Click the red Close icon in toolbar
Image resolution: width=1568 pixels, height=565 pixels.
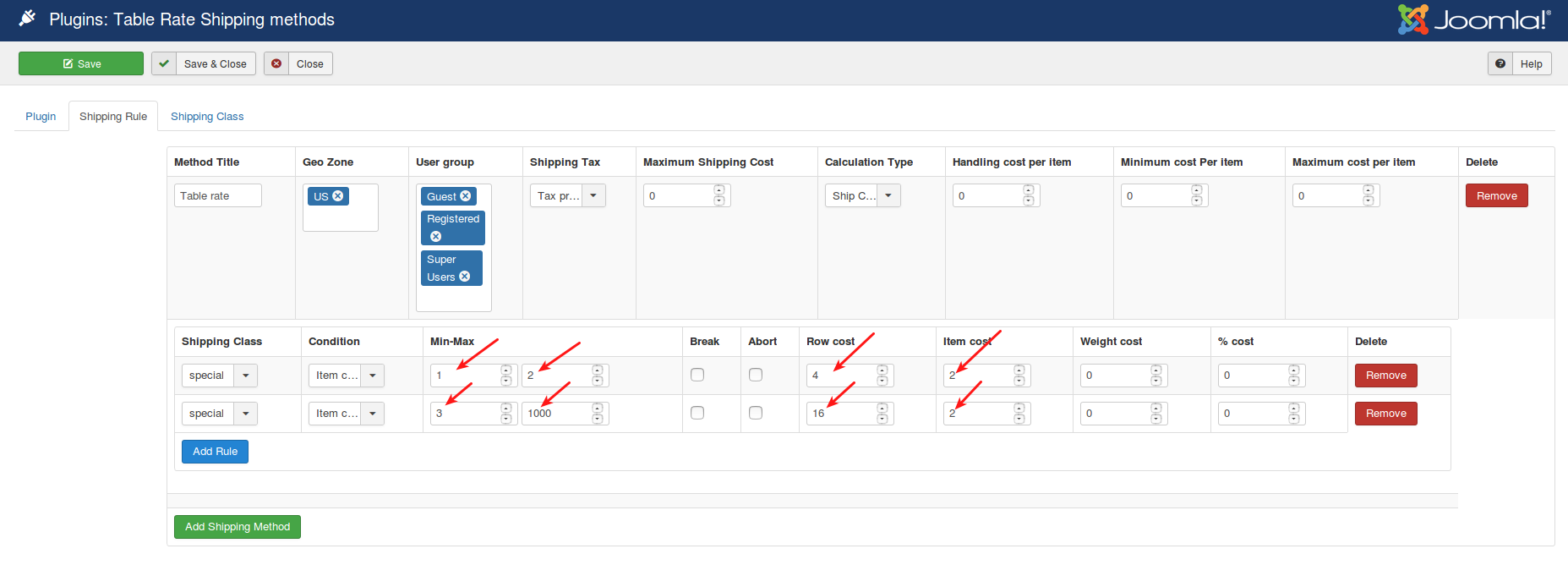276,63
